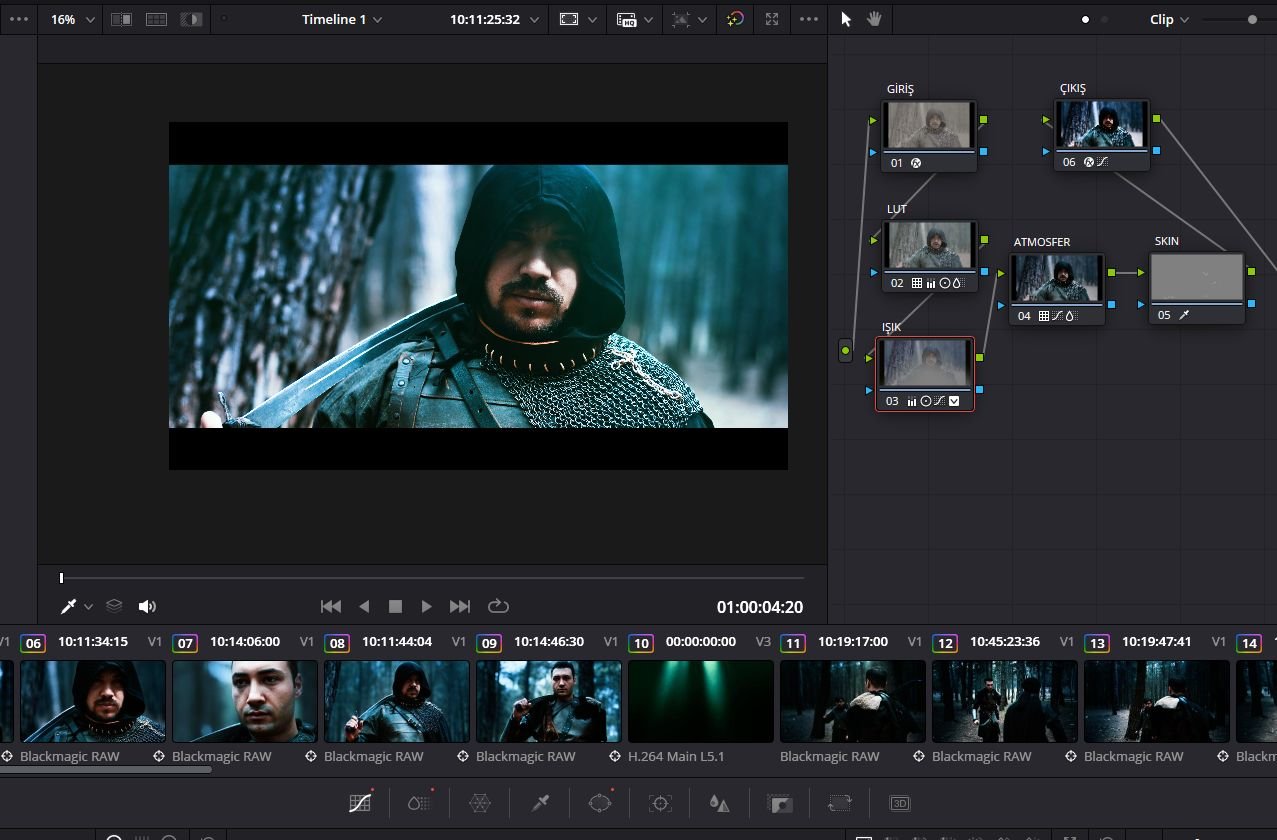Toggle the magic-wand viewer highlight icon
The height and width of the screenshot is (840, 1277).
pyautogui.click(x=735, y=19)
